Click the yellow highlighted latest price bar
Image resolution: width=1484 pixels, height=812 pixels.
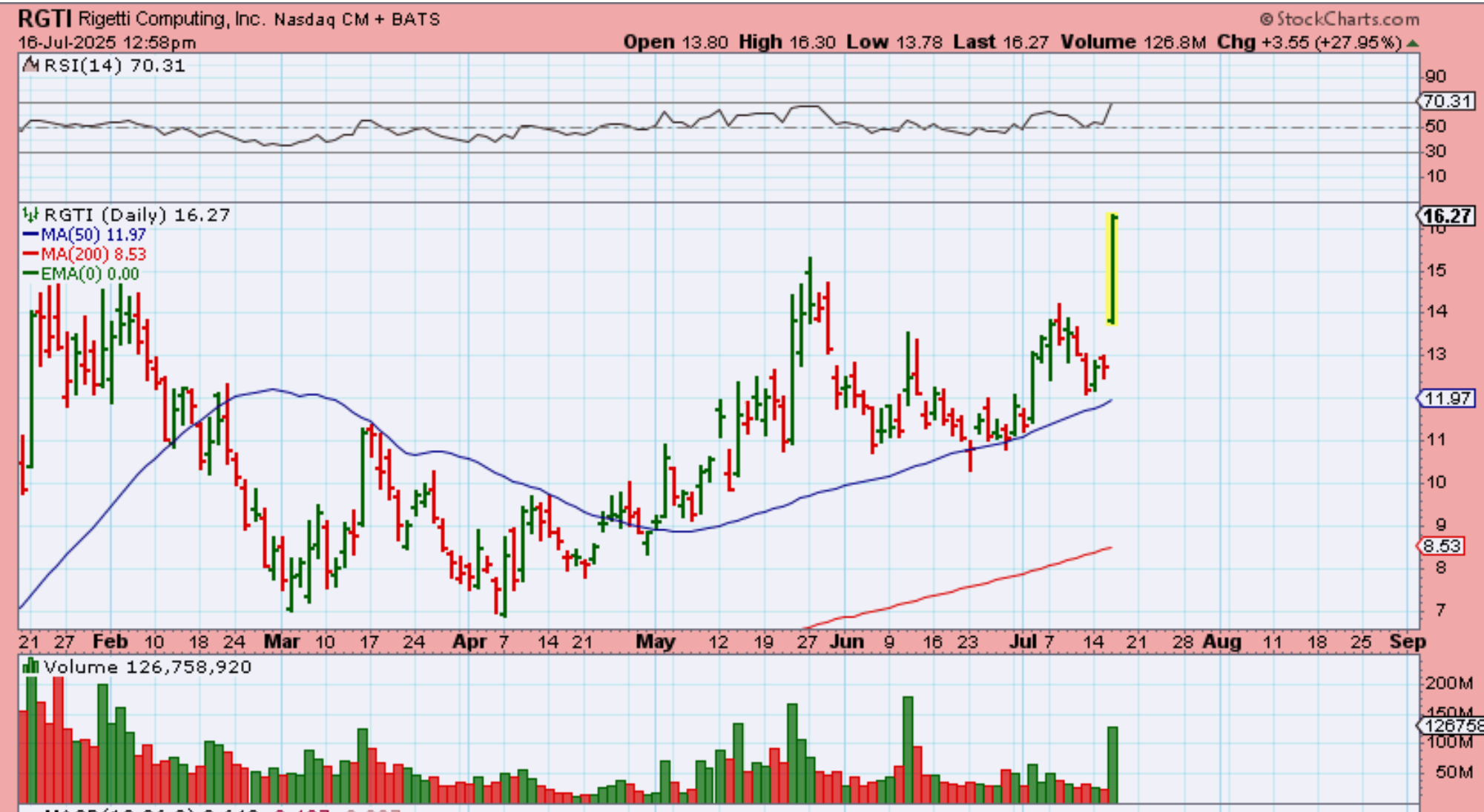pyautogui.click(x=1112, y=268)
